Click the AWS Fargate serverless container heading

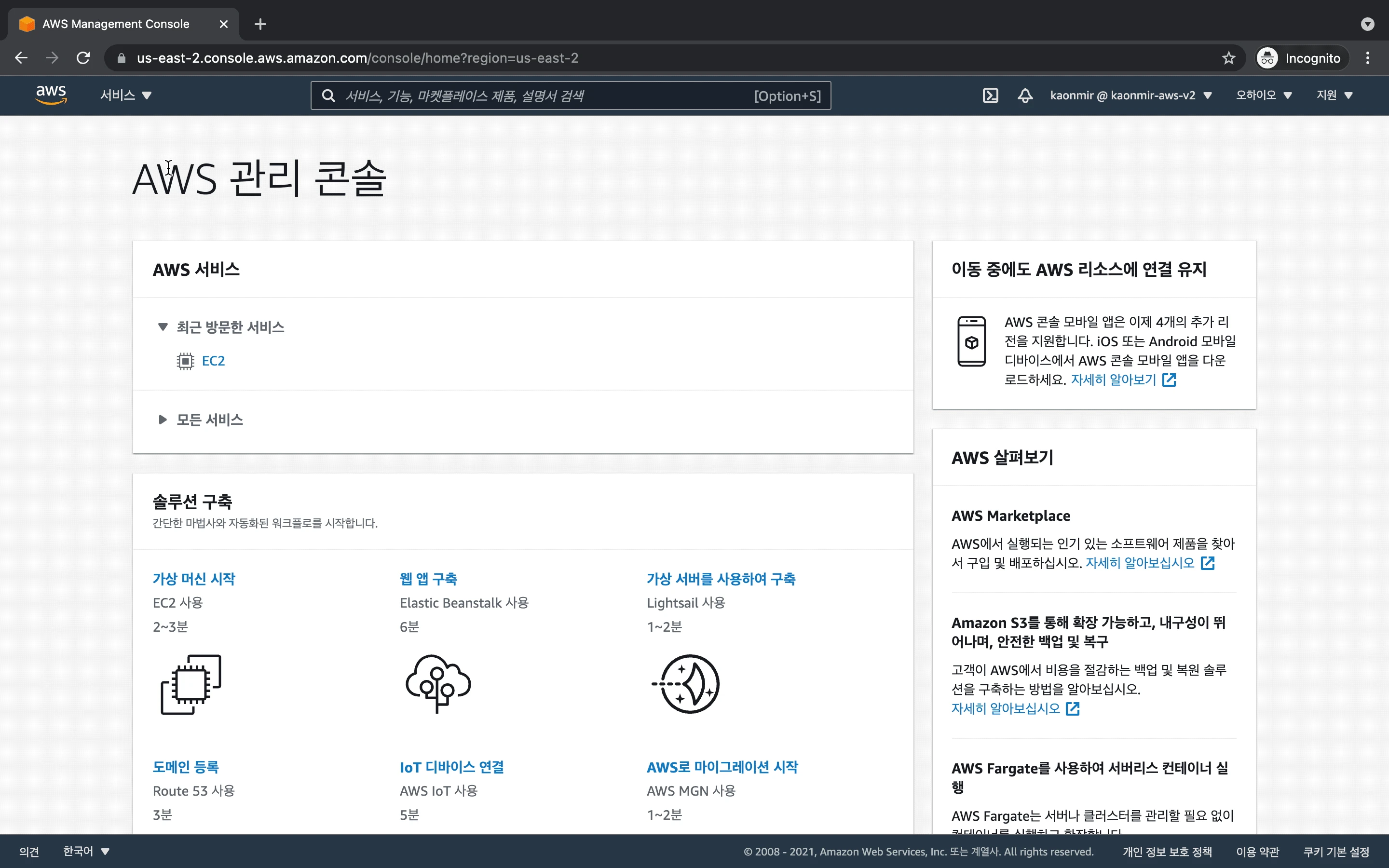[x=1089, y=777]
